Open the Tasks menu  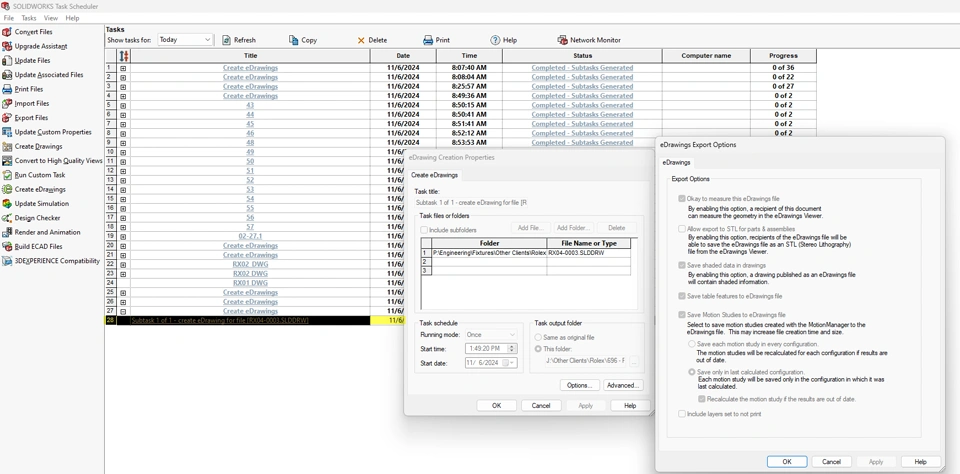pyautogui.click(x=29, y=18)
